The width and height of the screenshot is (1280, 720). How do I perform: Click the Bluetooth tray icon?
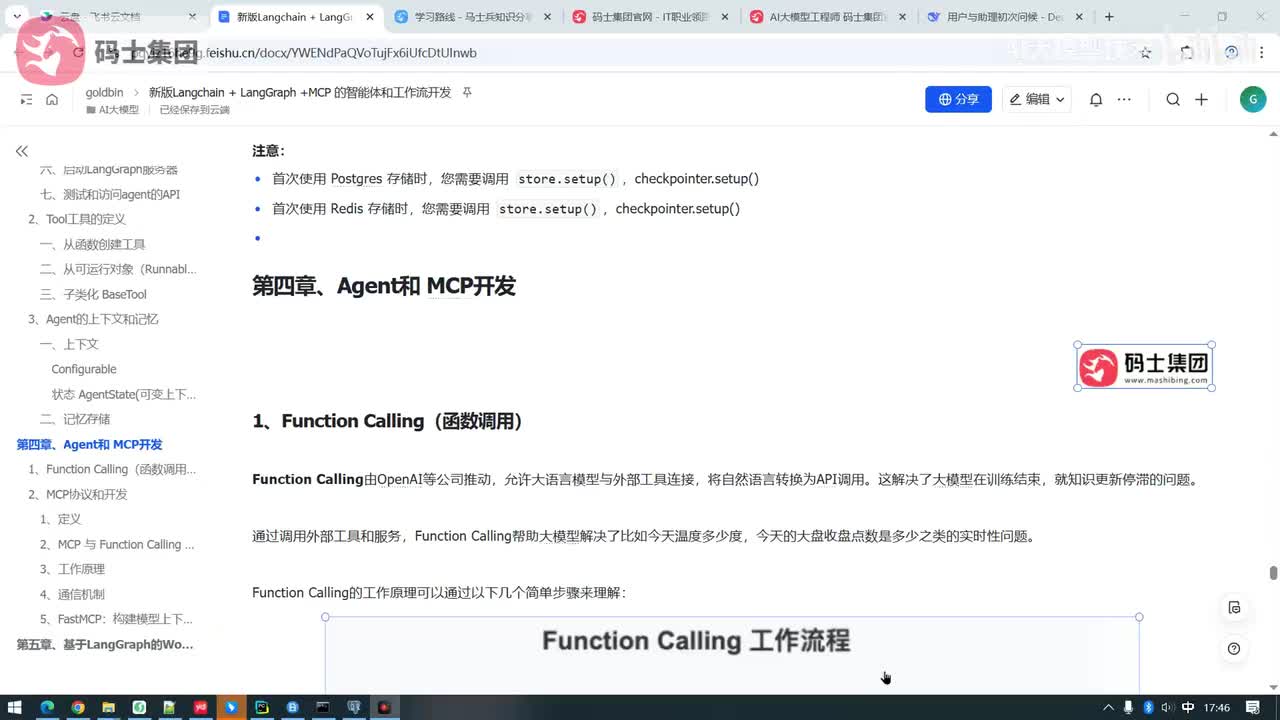[x=1149, y=707]
